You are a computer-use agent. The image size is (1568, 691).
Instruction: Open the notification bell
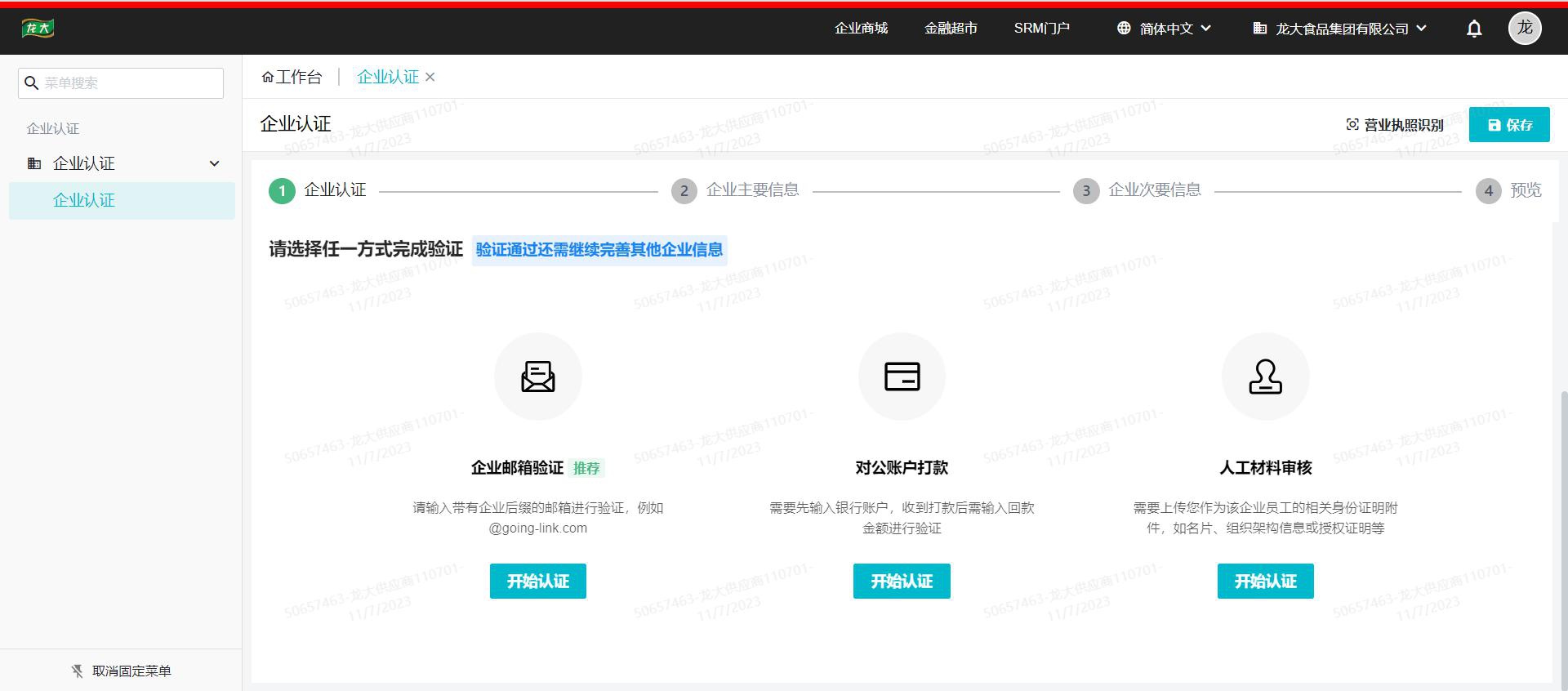point(1473,29)
